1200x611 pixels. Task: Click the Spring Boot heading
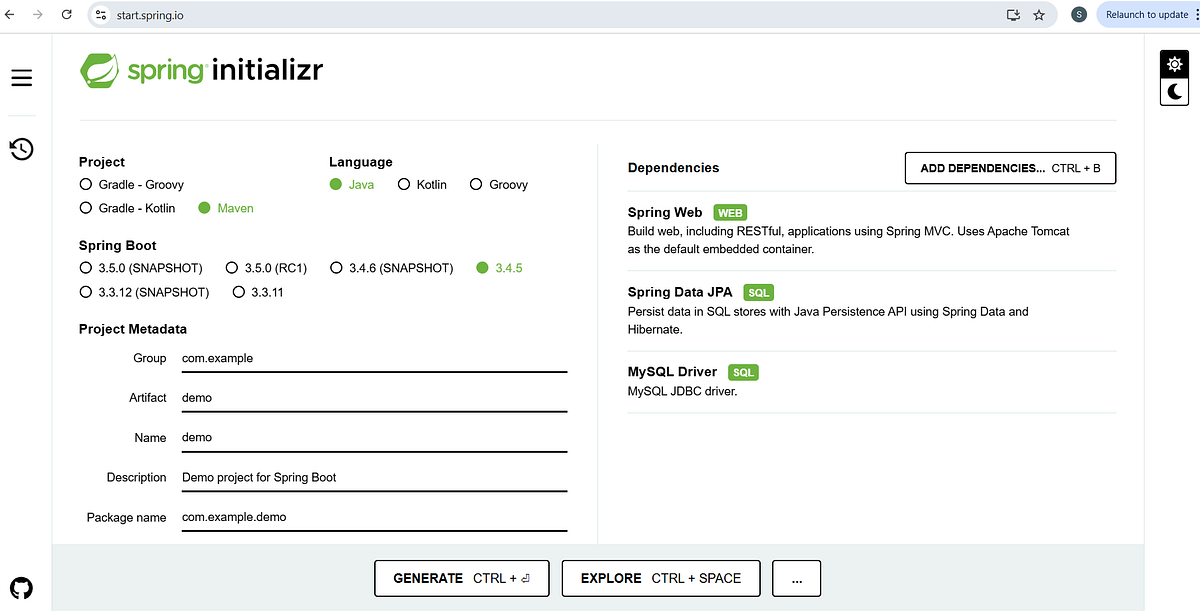(x=118, y=245)
